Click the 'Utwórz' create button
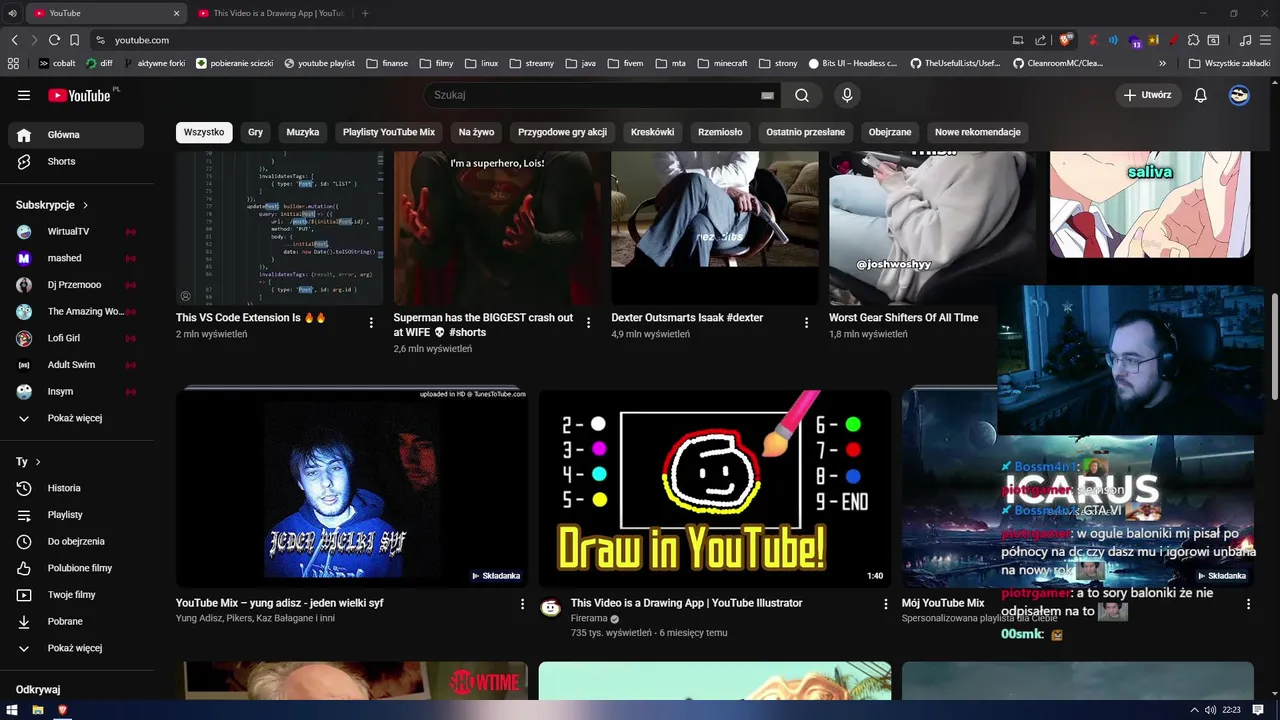1280x720 pixels. coord(1147,95)
